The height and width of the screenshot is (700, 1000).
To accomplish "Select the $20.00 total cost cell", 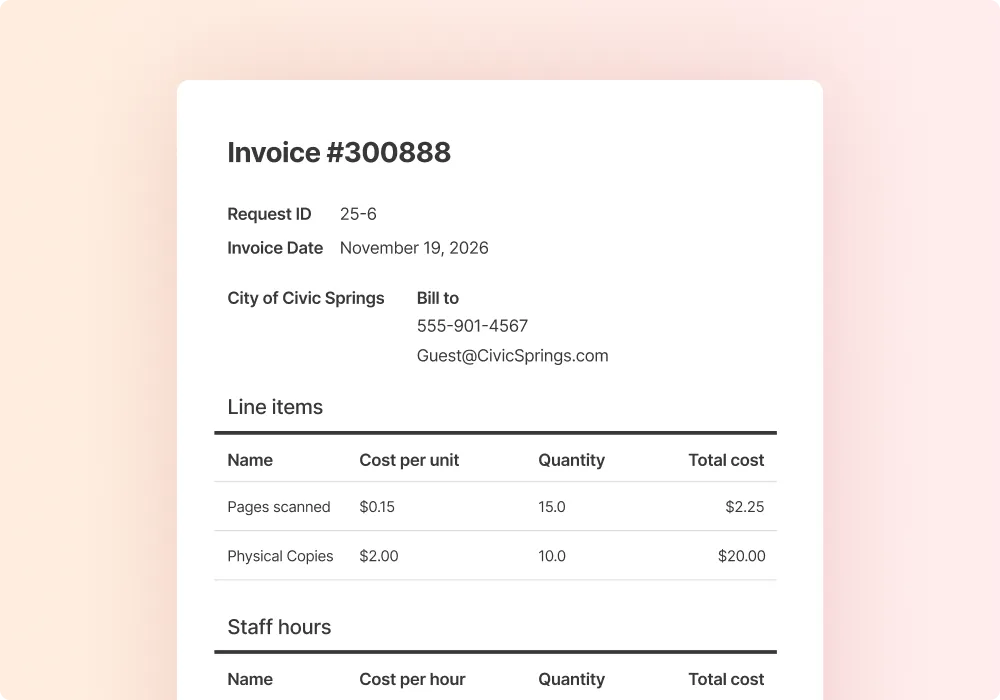I will 741,556.
